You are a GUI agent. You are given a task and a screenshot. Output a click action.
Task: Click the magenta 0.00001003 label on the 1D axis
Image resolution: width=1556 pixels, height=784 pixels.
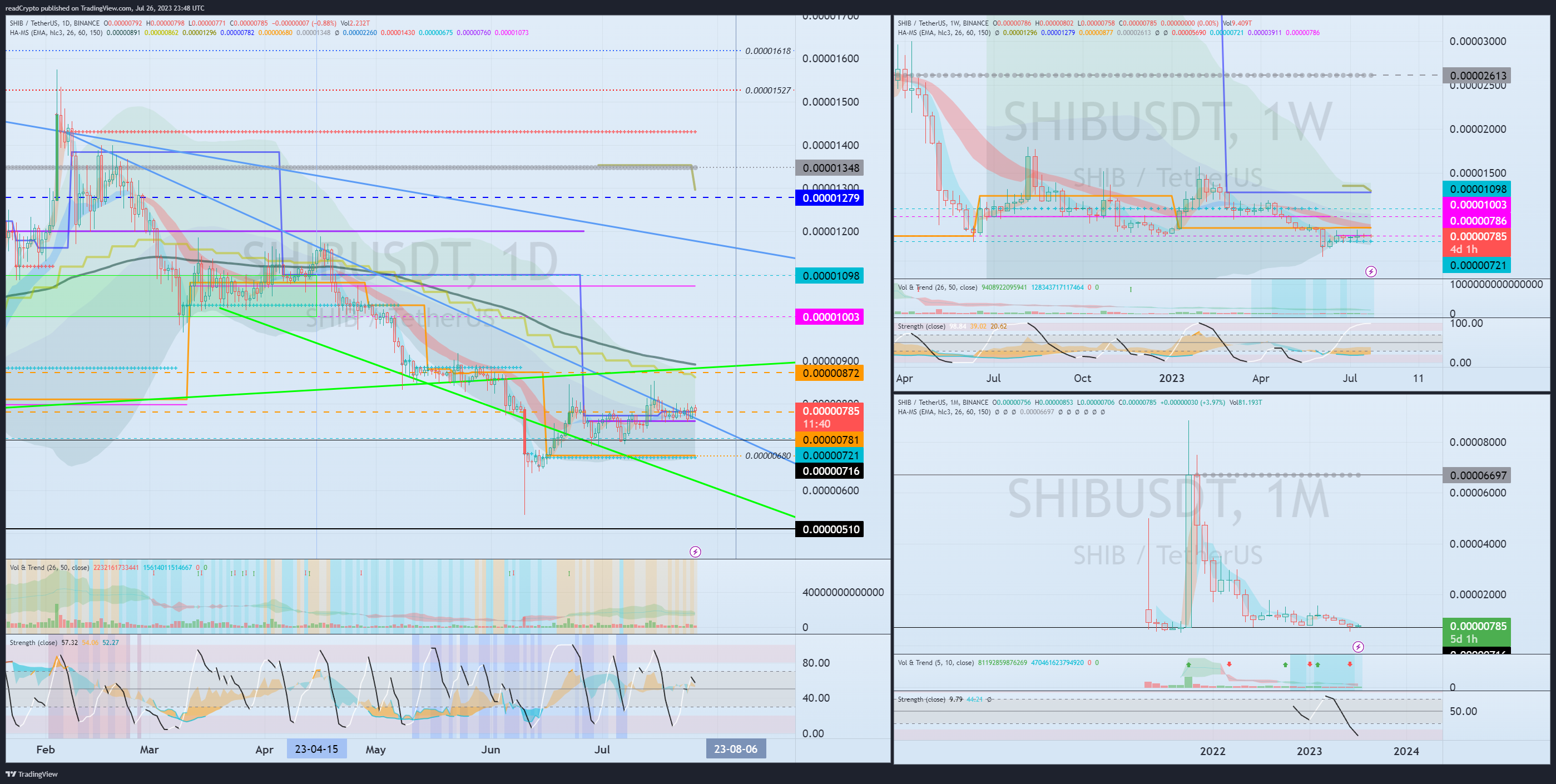coord(829,317)
